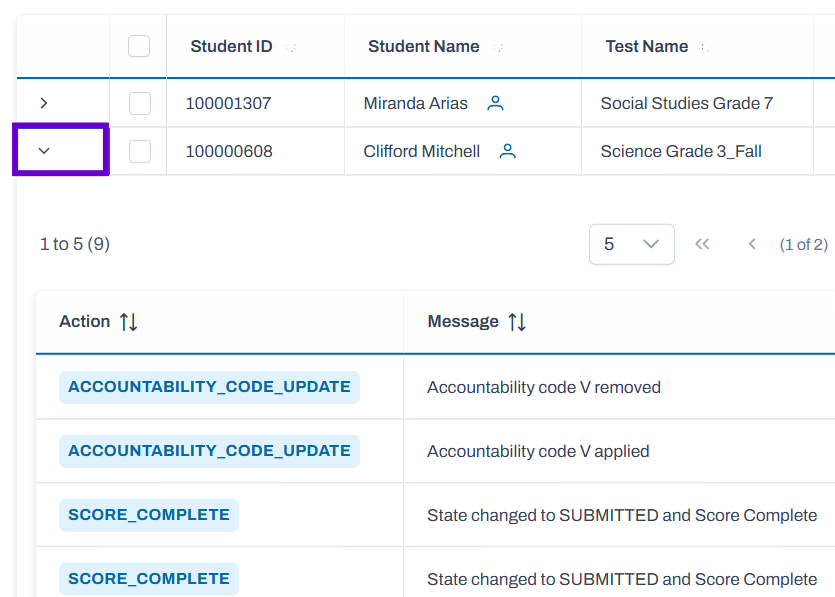Viewport: 835px width, 597px height.
Task: Click the '1 to 5 (9)' record count
Action: [x=75, y=244]
